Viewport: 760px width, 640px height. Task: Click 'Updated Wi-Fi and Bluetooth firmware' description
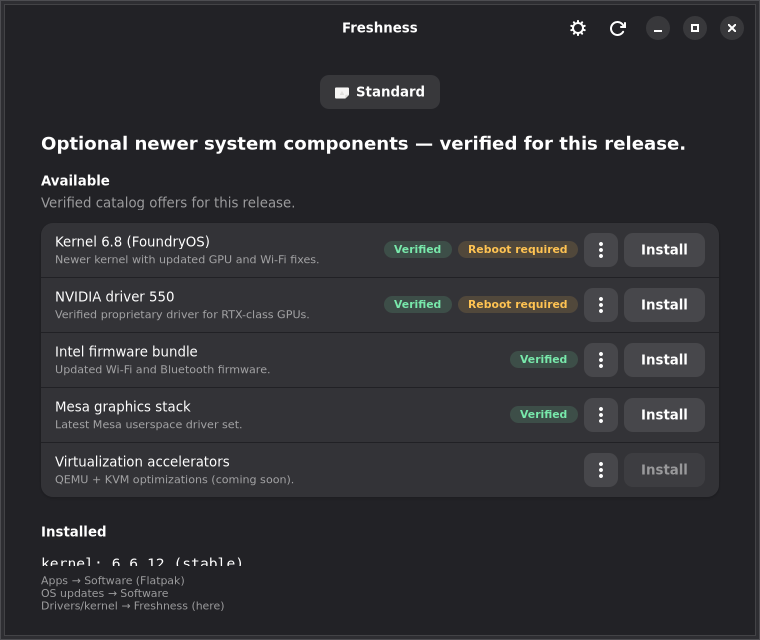click(162, 369)
